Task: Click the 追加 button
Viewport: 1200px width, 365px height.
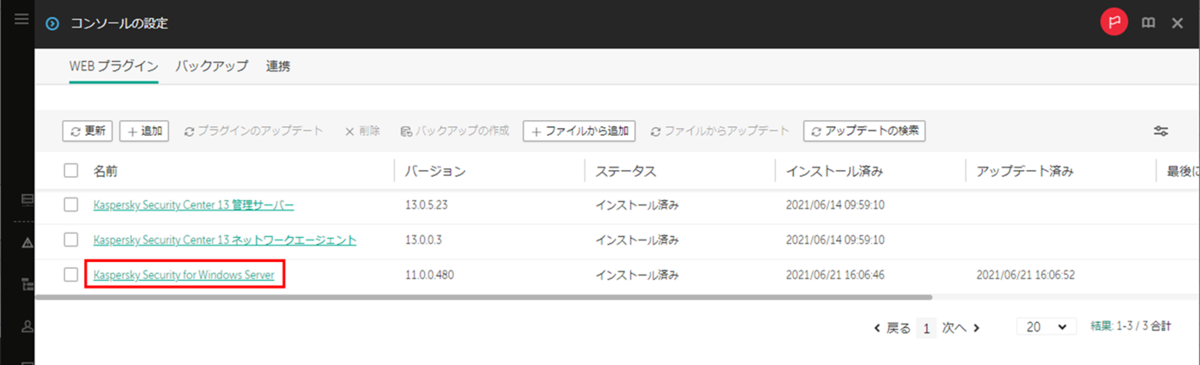Action: (x=144, y=131)
